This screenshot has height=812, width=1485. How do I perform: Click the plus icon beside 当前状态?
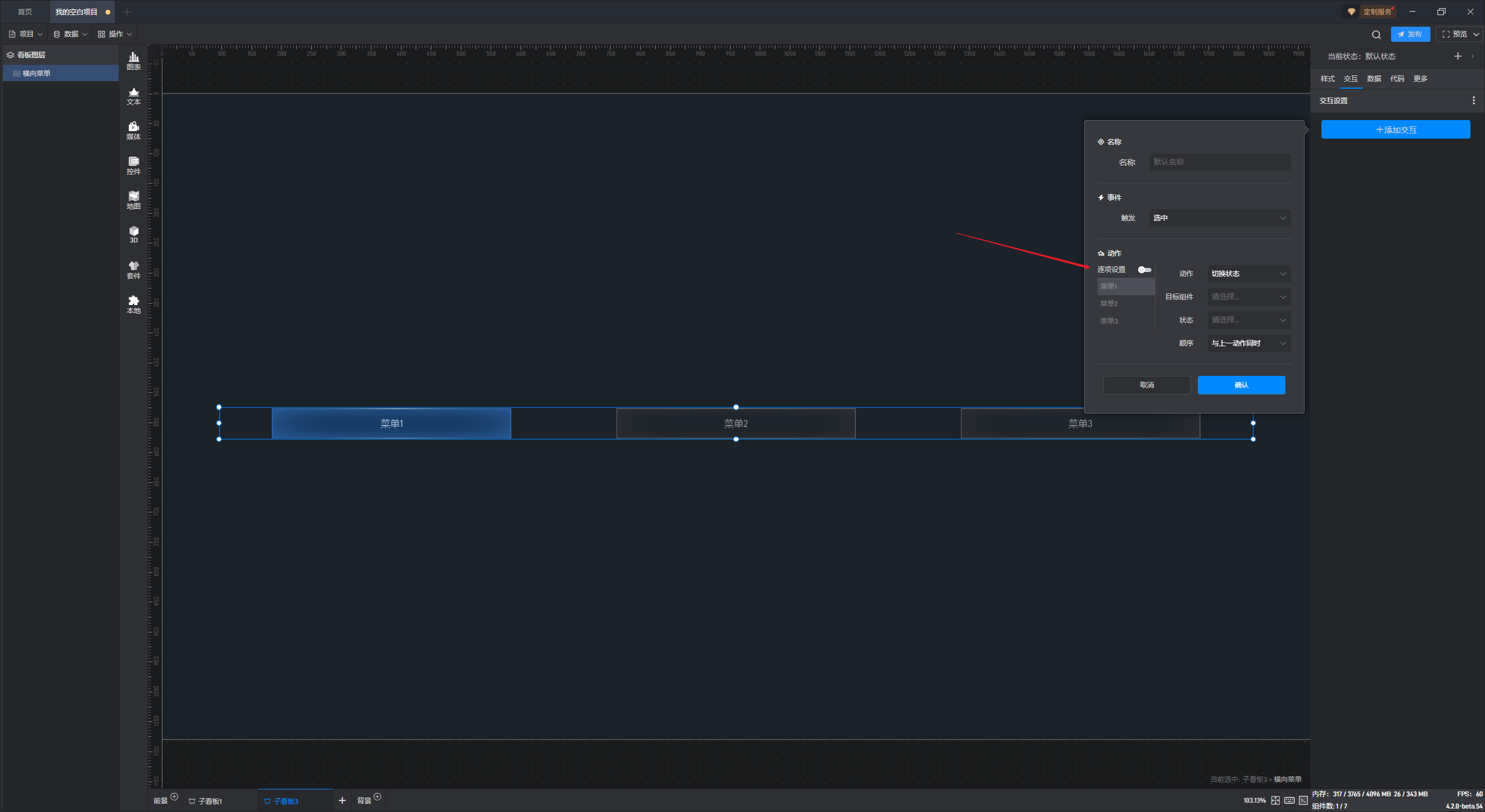1458,56
